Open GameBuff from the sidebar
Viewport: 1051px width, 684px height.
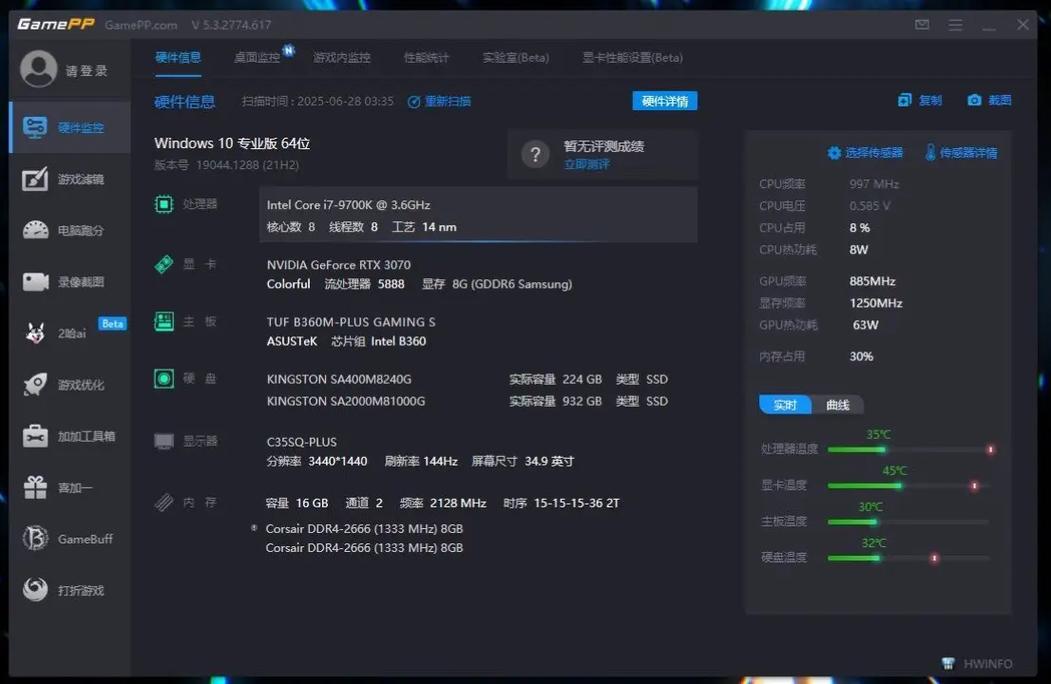coord(36,539)
